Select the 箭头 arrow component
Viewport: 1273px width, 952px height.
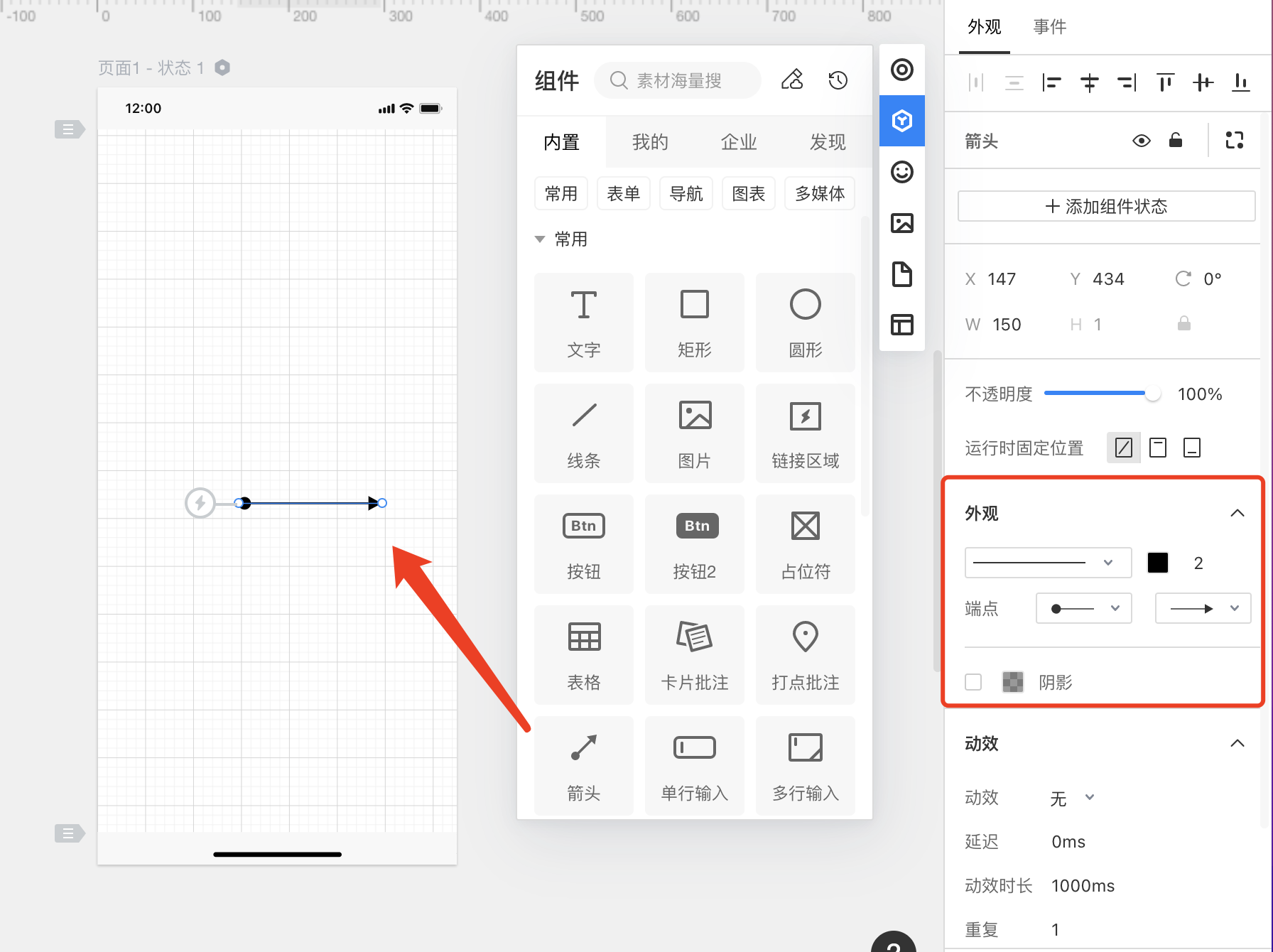[584, 765]
